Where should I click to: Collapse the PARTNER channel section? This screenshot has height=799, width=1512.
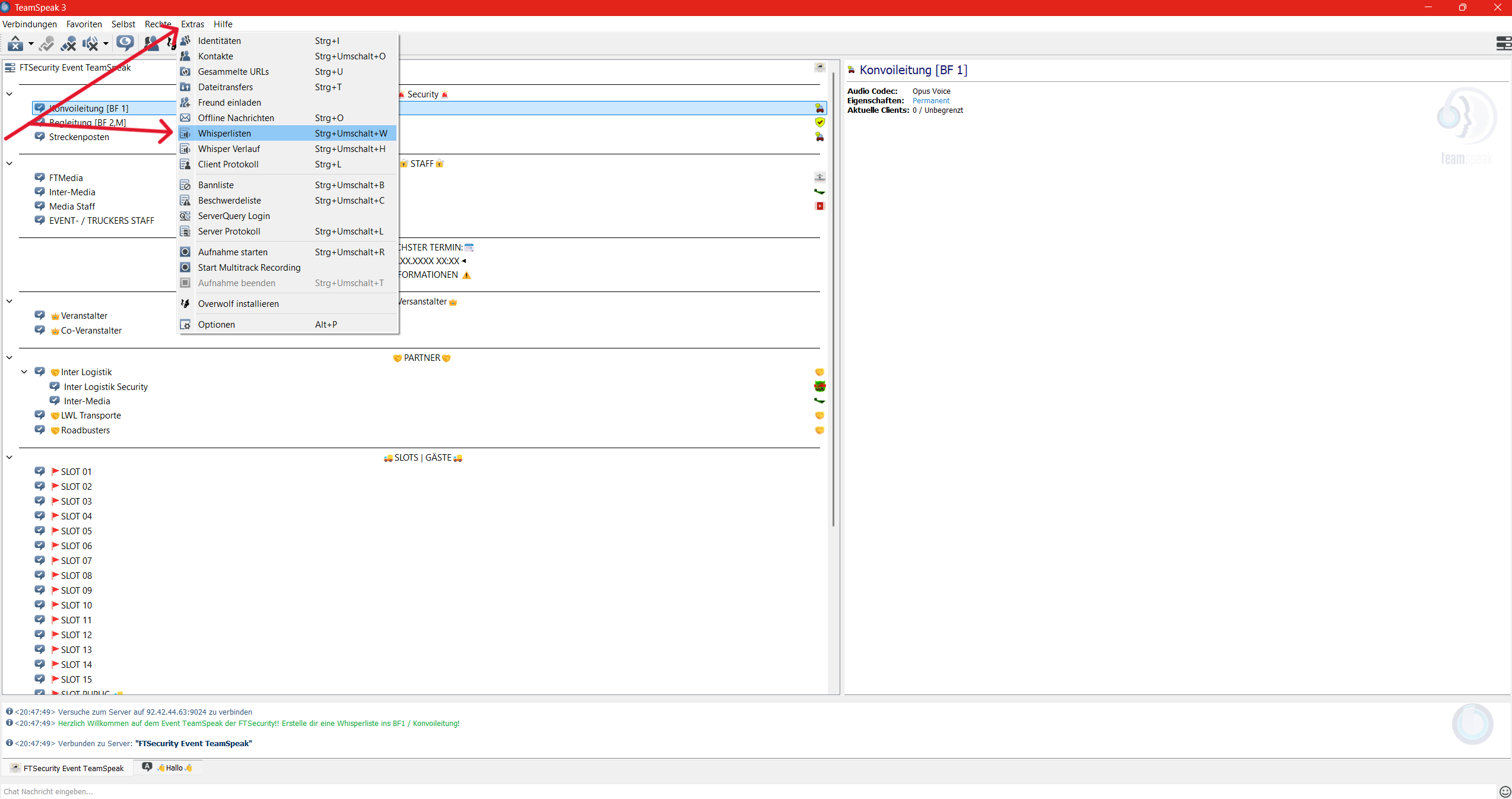[x=9, y=357]
